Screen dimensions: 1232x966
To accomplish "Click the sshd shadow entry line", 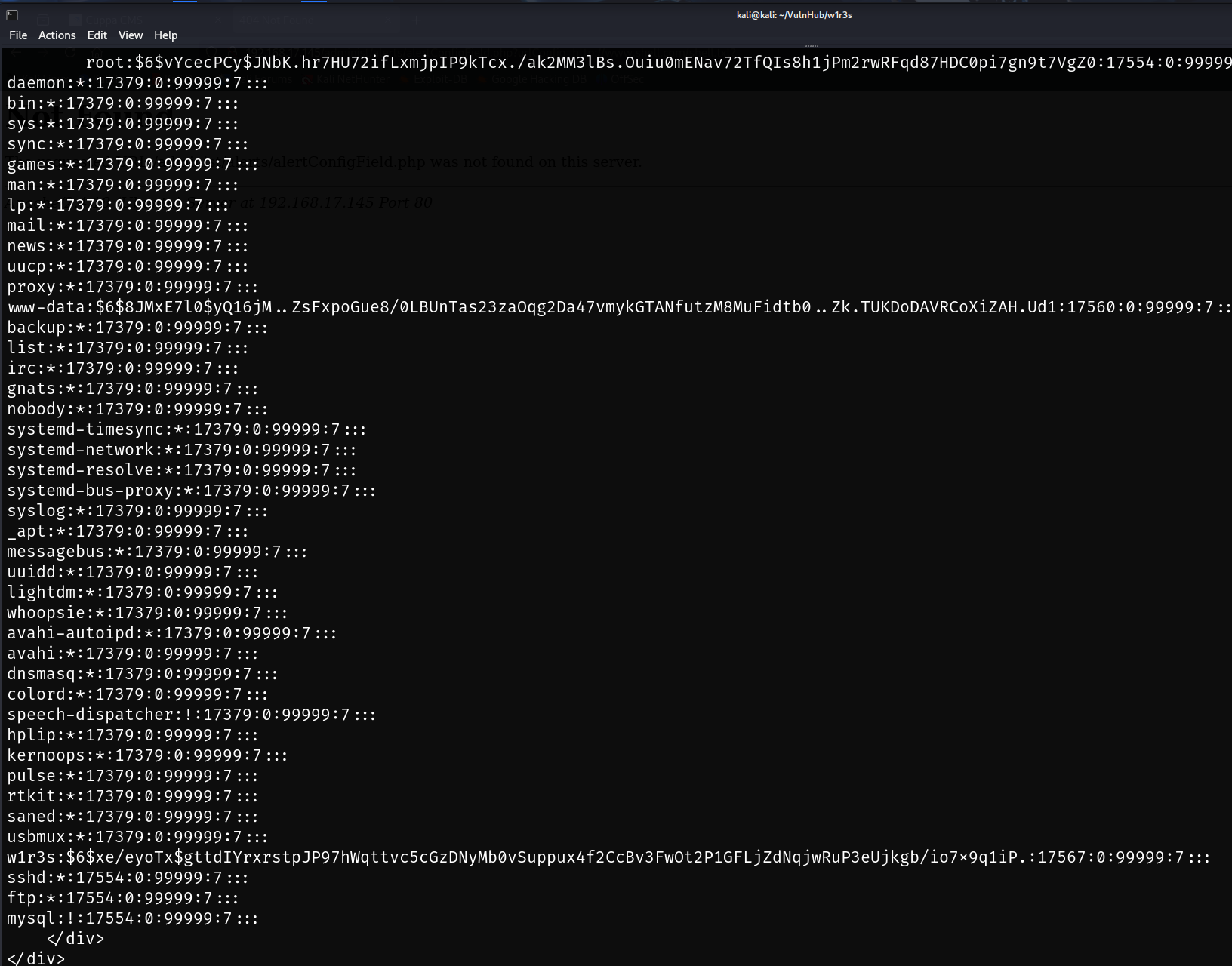I will tap(128, 878).
